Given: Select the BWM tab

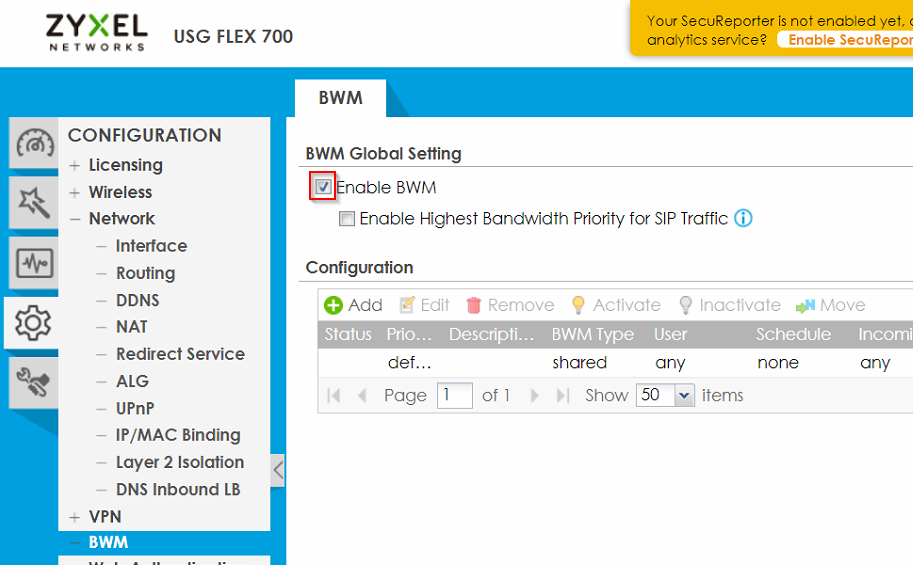Looking at the screenshot, I should tap(340, 98).
